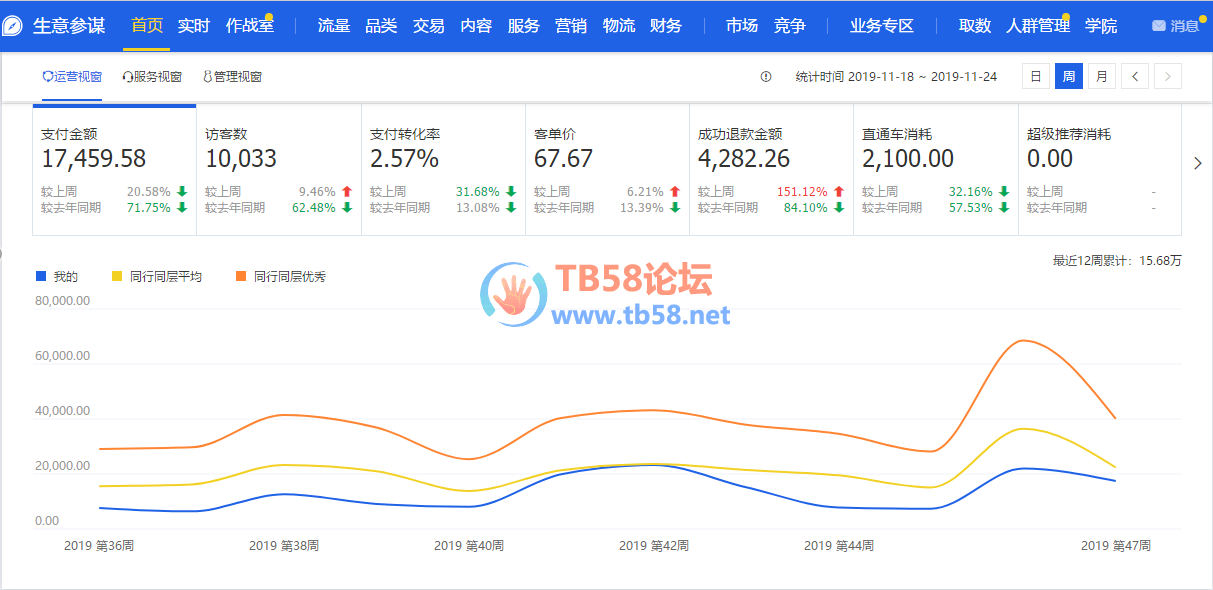Select the 直通车消耗 metric card
This screenshot has height=590, width=1213.
(x=935, y=169)
